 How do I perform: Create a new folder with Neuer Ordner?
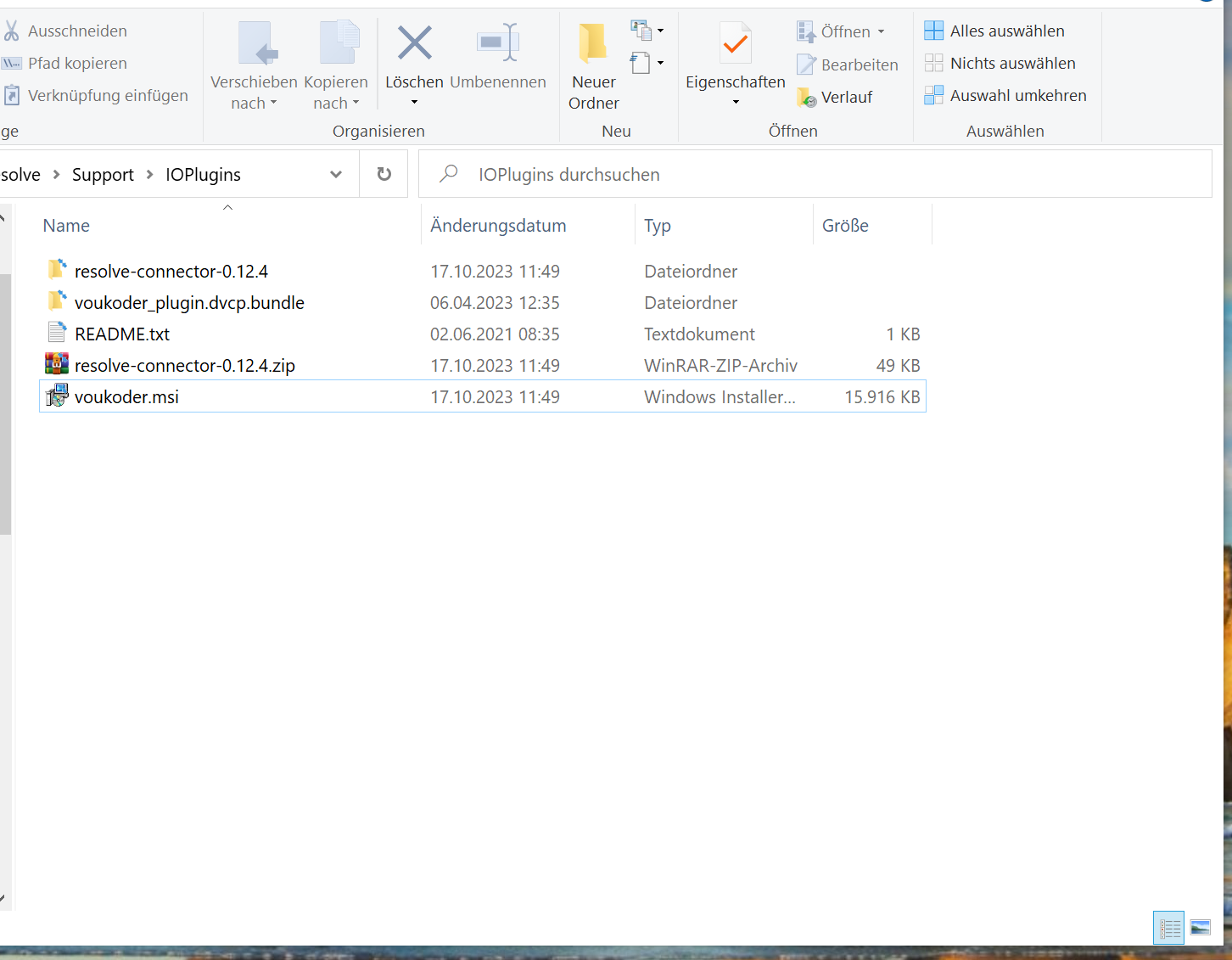pos(593,67)
